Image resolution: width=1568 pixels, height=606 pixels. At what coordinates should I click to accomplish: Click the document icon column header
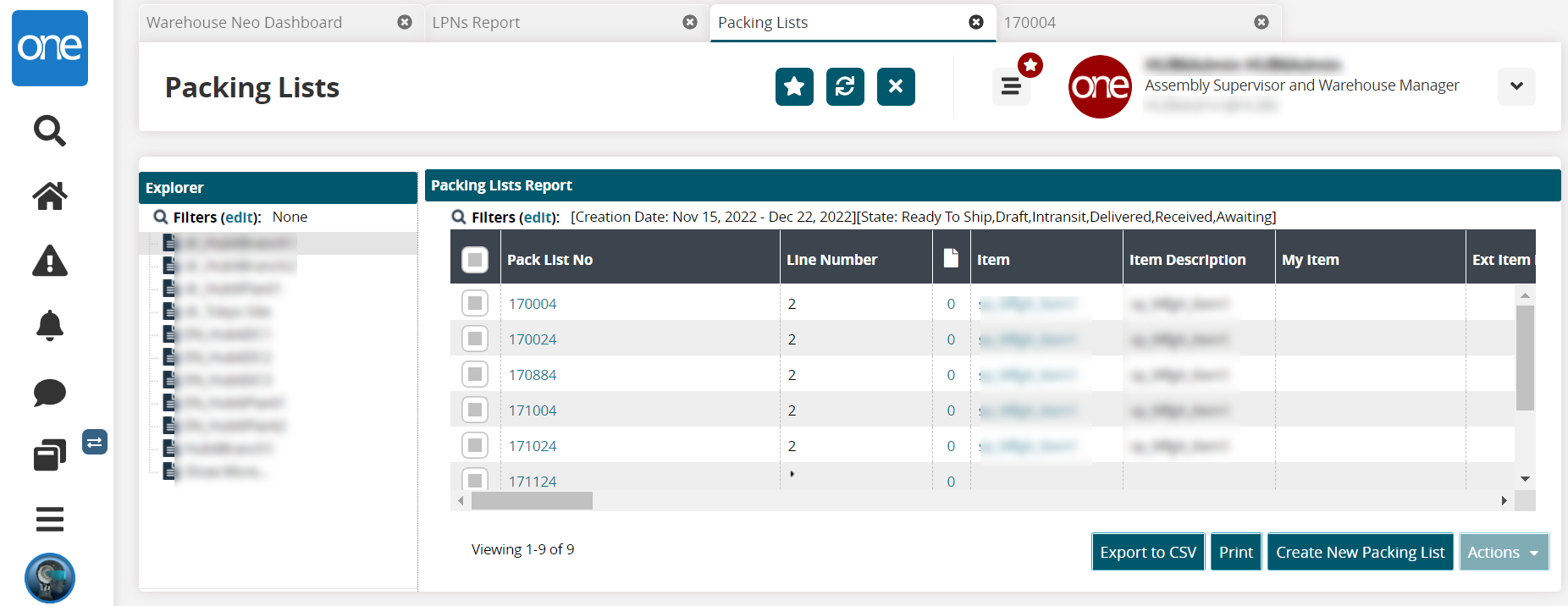click(x=951, y=258)
